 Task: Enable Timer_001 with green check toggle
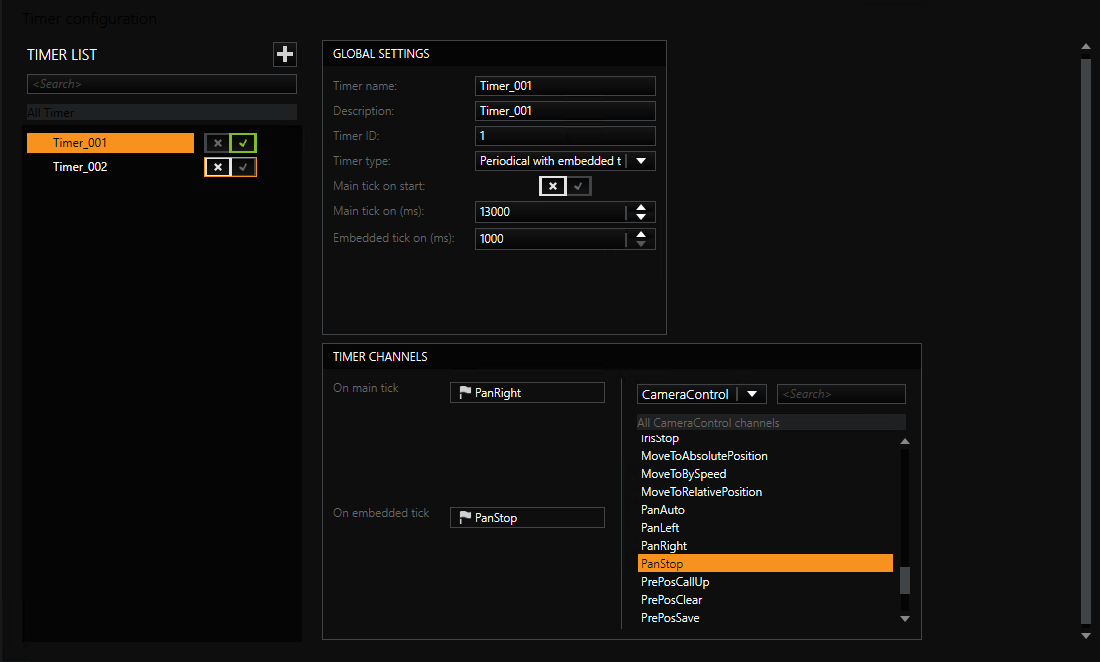[x=243, y=143]
